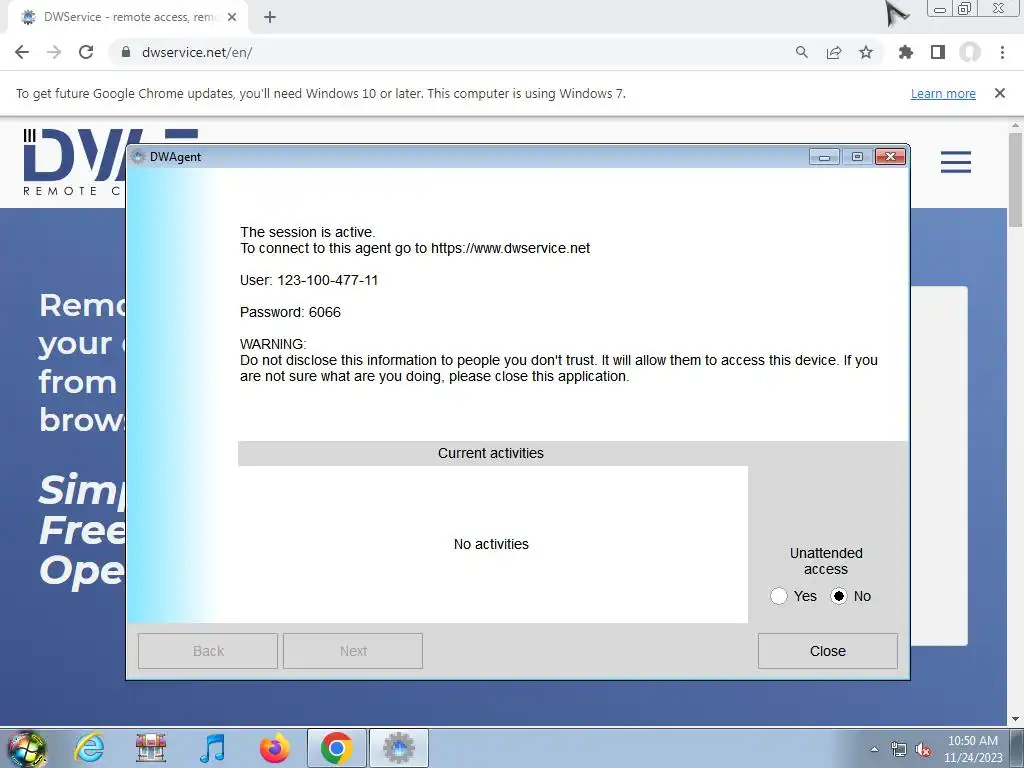Screen dimensions: 1024x768
Task: Open the Learn more link
Action: pyautogui.click(x=943, y=93)
